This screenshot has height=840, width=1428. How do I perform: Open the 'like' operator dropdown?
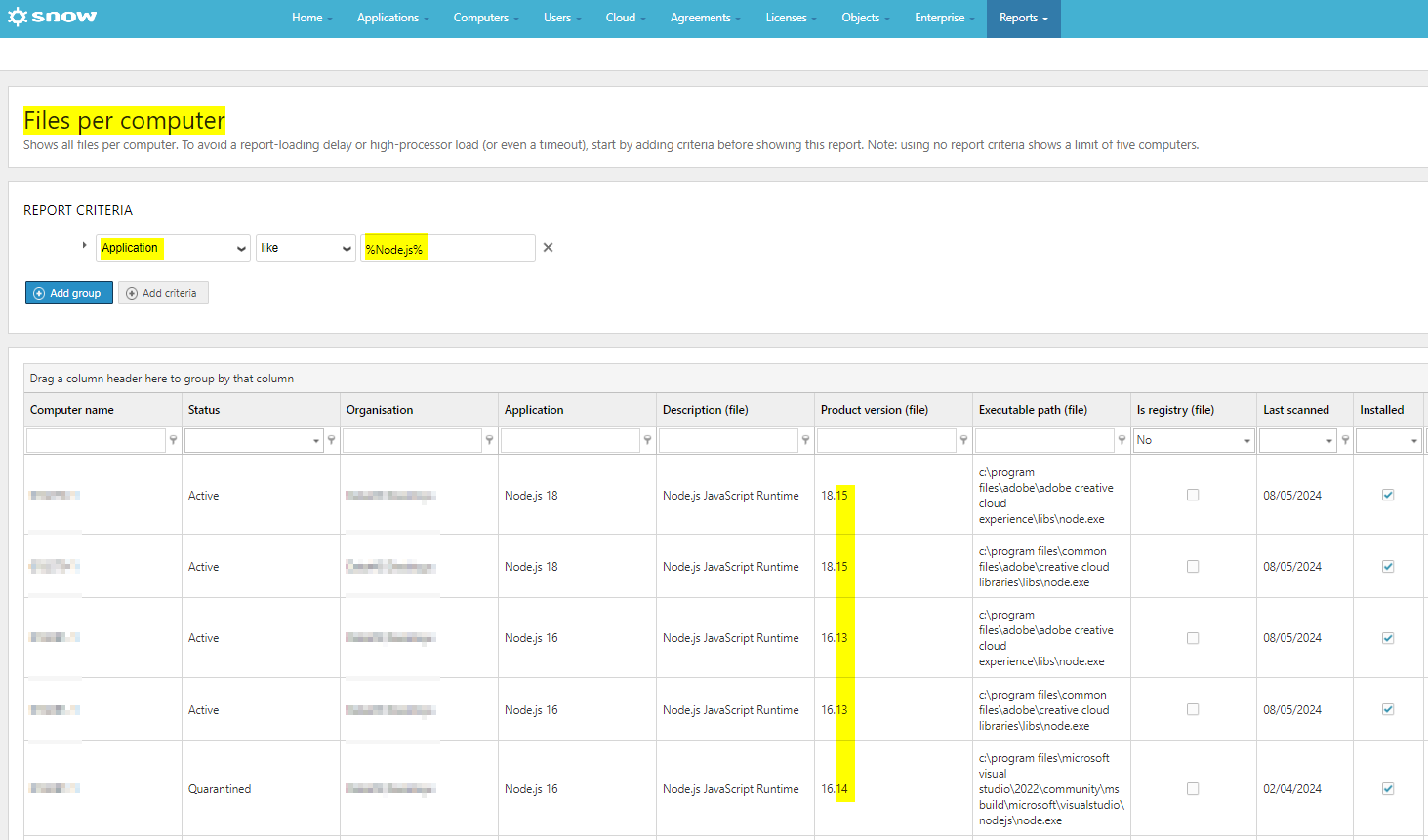tap(306, 248)
